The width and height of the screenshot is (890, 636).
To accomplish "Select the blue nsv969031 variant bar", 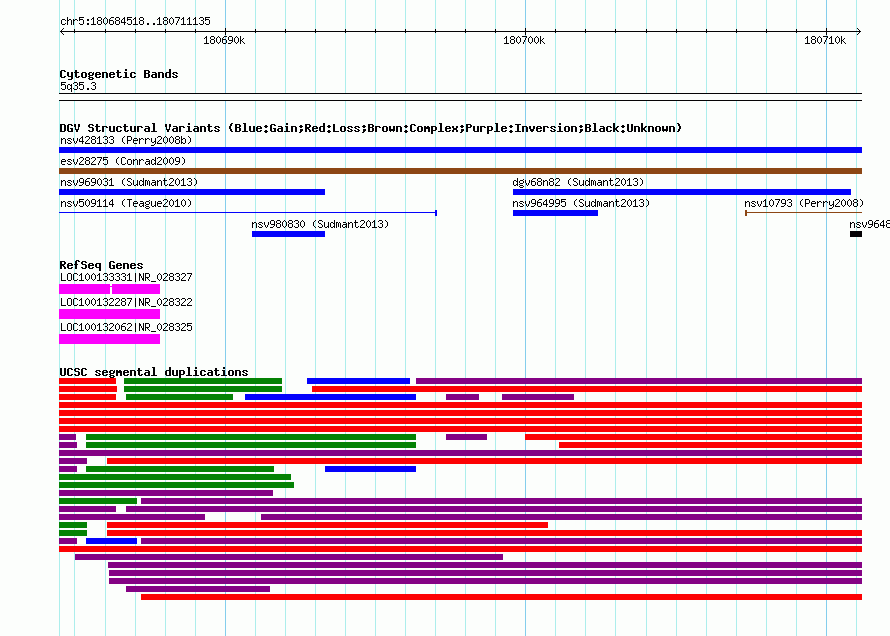I will coord(192,192).
